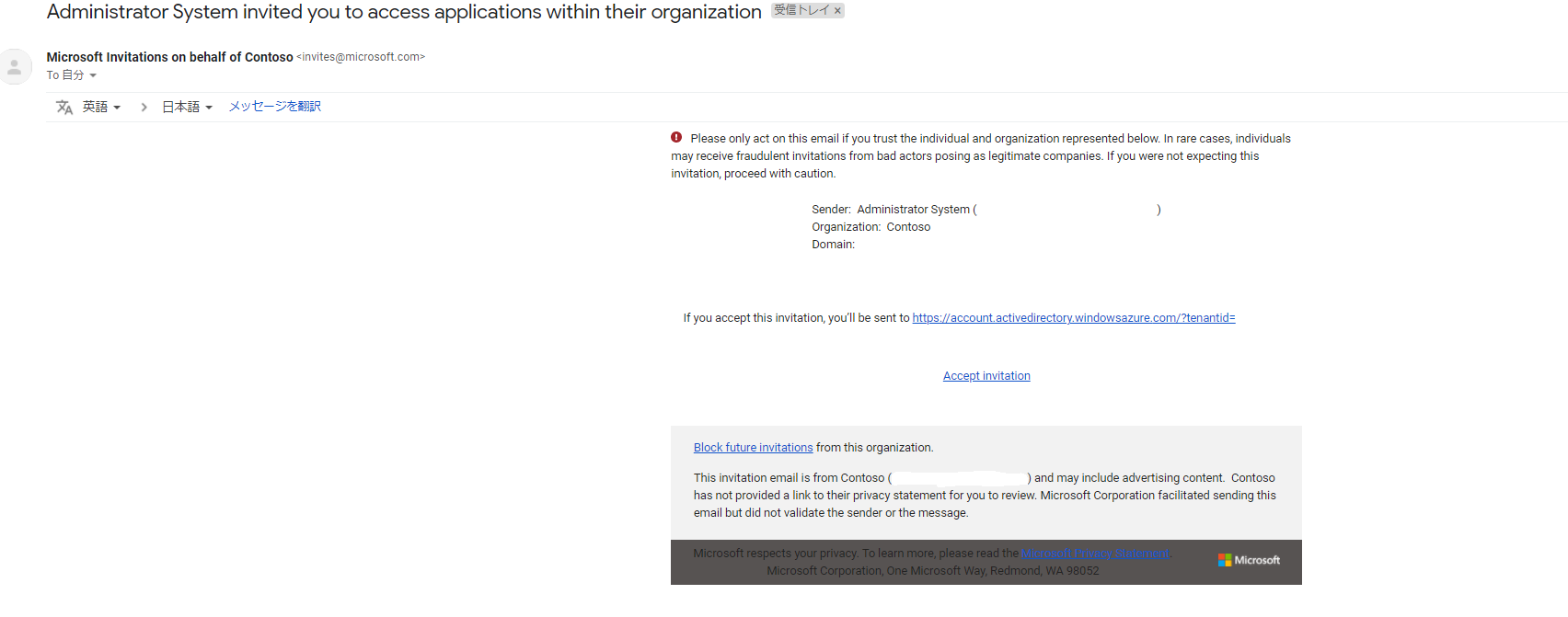Click the Organization: Contoso line

click(x=870, y=227)
